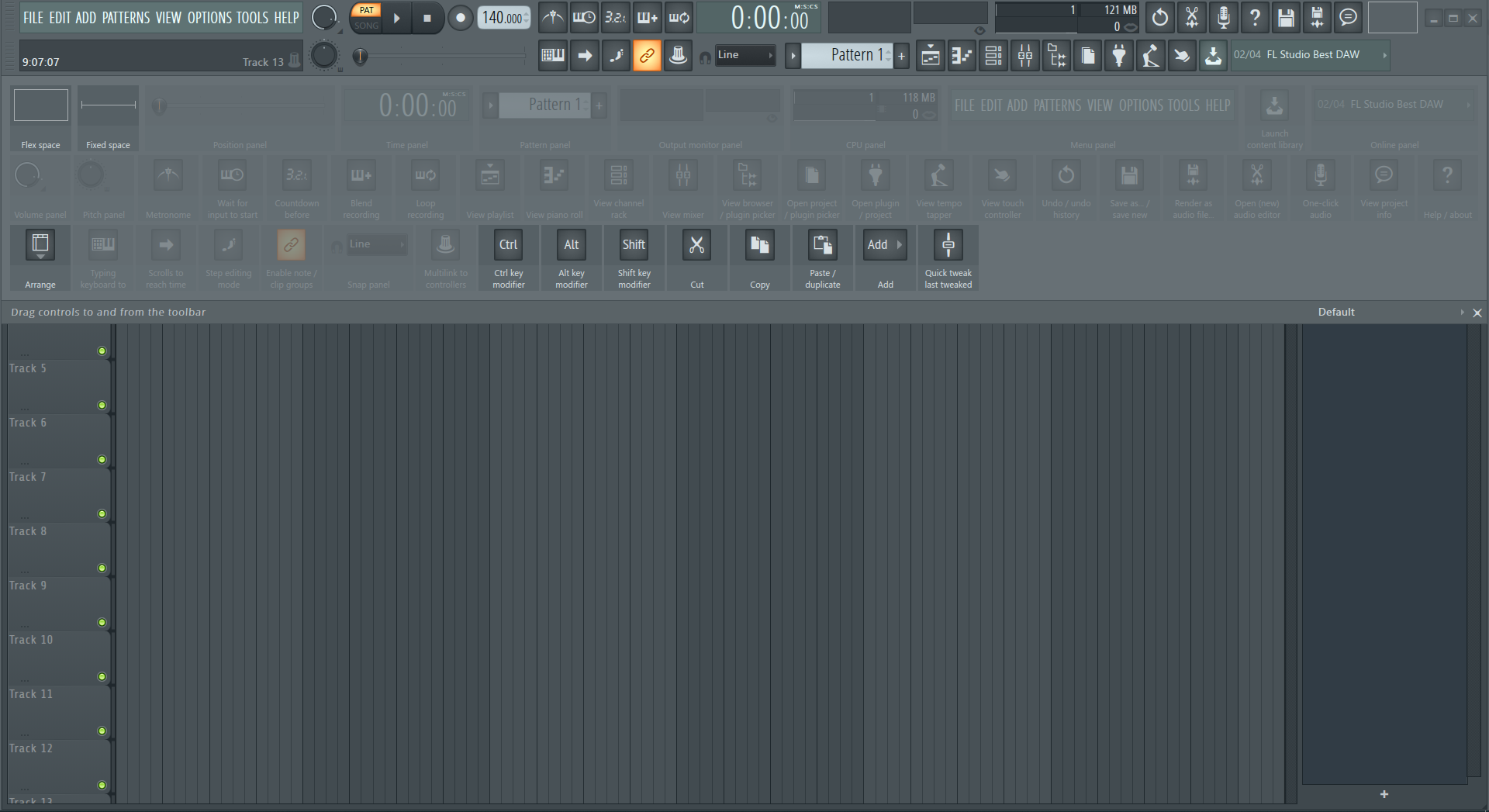Screen dimensions: 1489x812
Task: Toggle multilink to controllers icon
Action: 679,55
